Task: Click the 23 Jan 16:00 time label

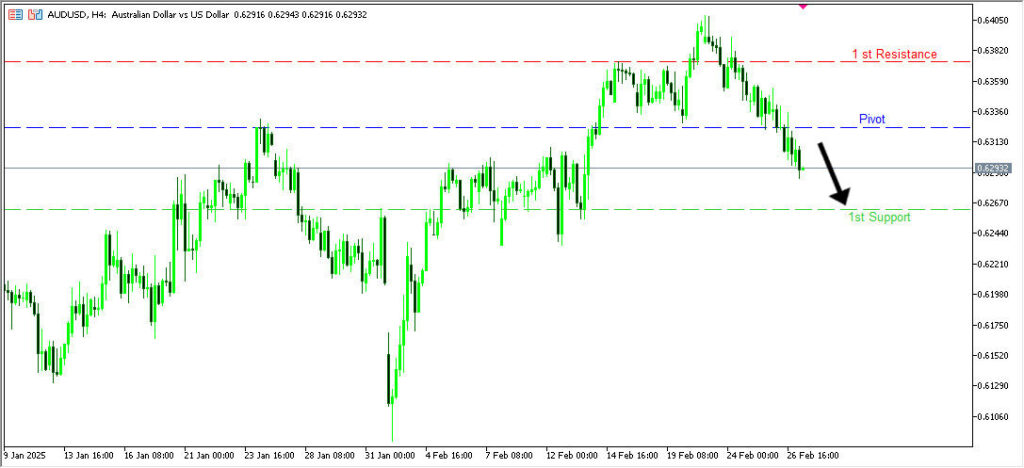Action: (x=270, y=454)
